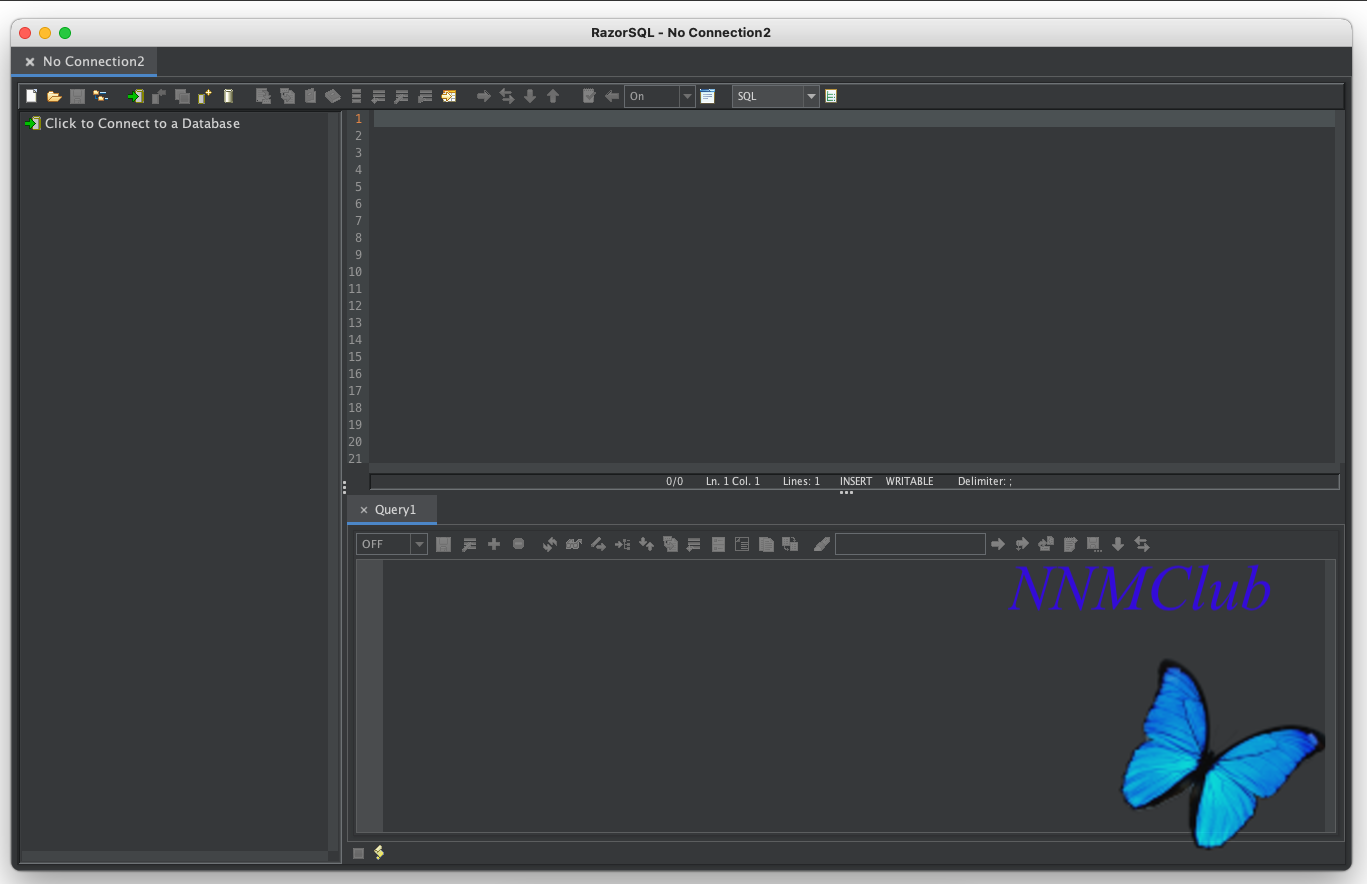Open the On auto-commit dropdown
This screenshot has width=1367, height=884.
click(659, 96)
